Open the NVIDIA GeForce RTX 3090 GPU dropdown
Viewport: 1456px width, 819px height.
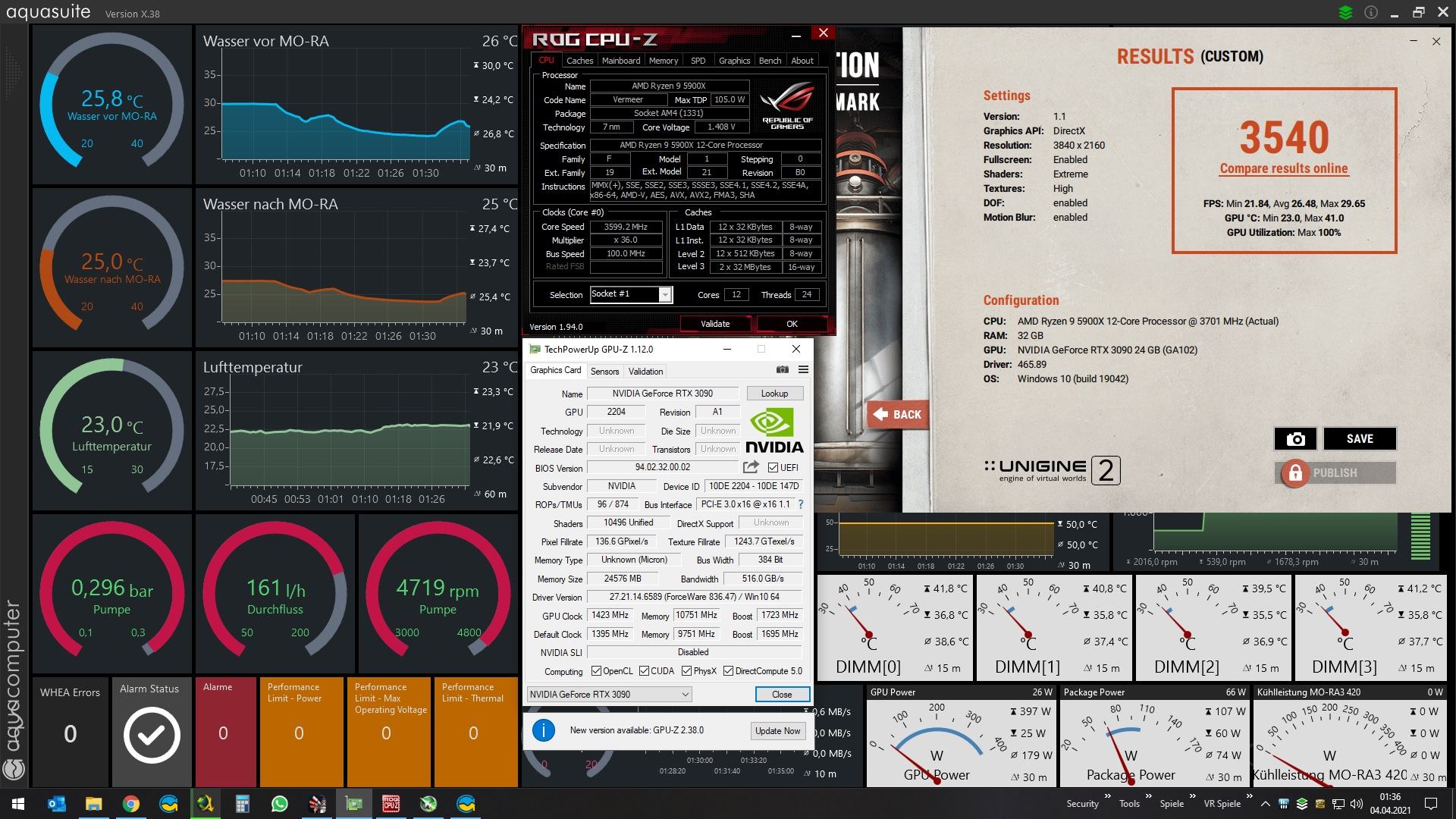click(609, 694)
